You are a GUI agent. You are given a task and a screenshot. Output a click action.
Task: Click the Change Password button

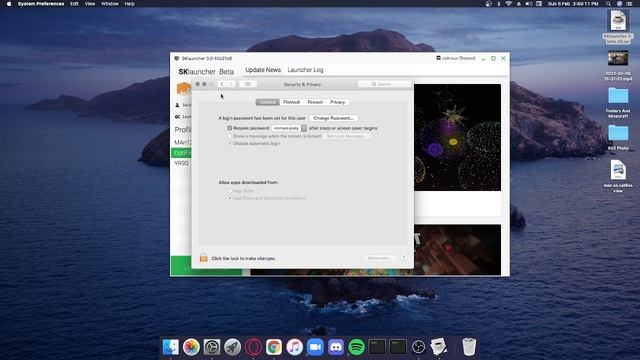(333, 118)
